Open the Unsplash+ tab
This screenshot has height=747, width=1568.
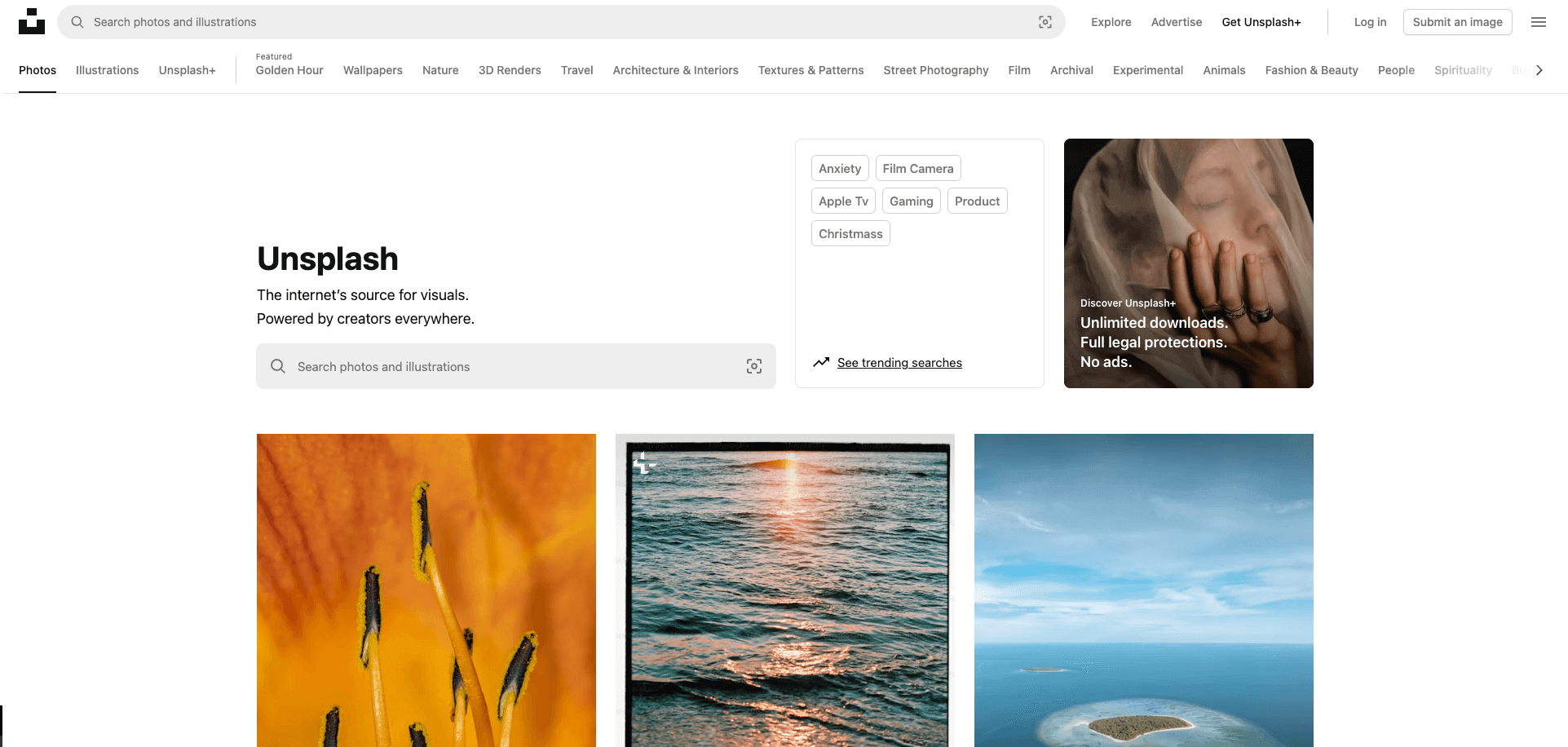point(187,70)
